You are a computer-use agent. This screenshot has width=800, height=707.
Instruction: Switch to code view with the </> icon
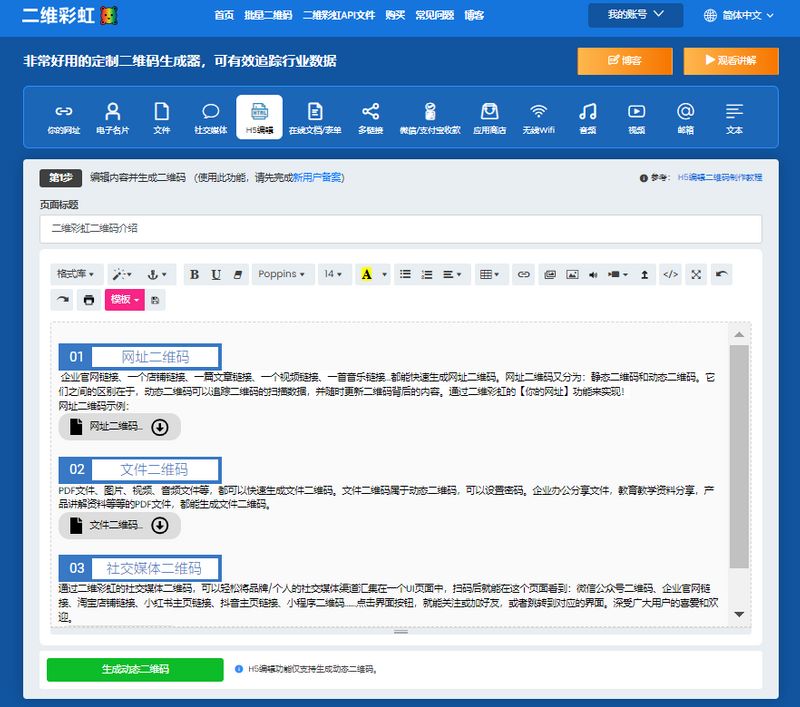[670, 274]
